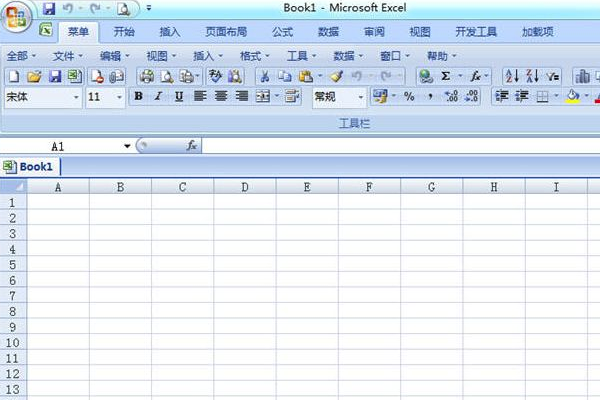Screen dimensions: 600x400
Task: Click the document permission icon with red mark
Action: click(x=97, y=76)
